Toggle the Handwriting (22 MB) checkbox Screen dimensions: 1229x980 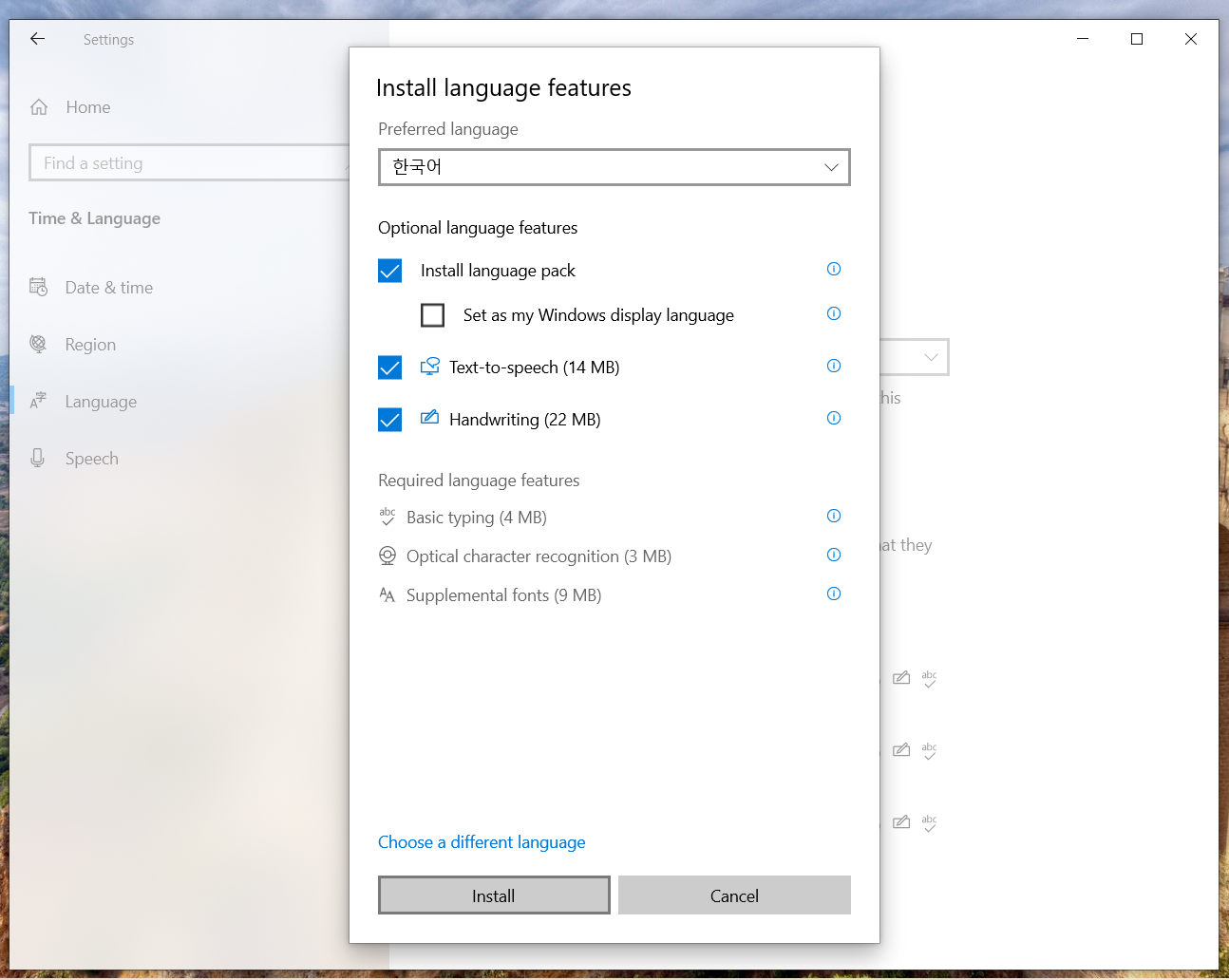[390, 420]
